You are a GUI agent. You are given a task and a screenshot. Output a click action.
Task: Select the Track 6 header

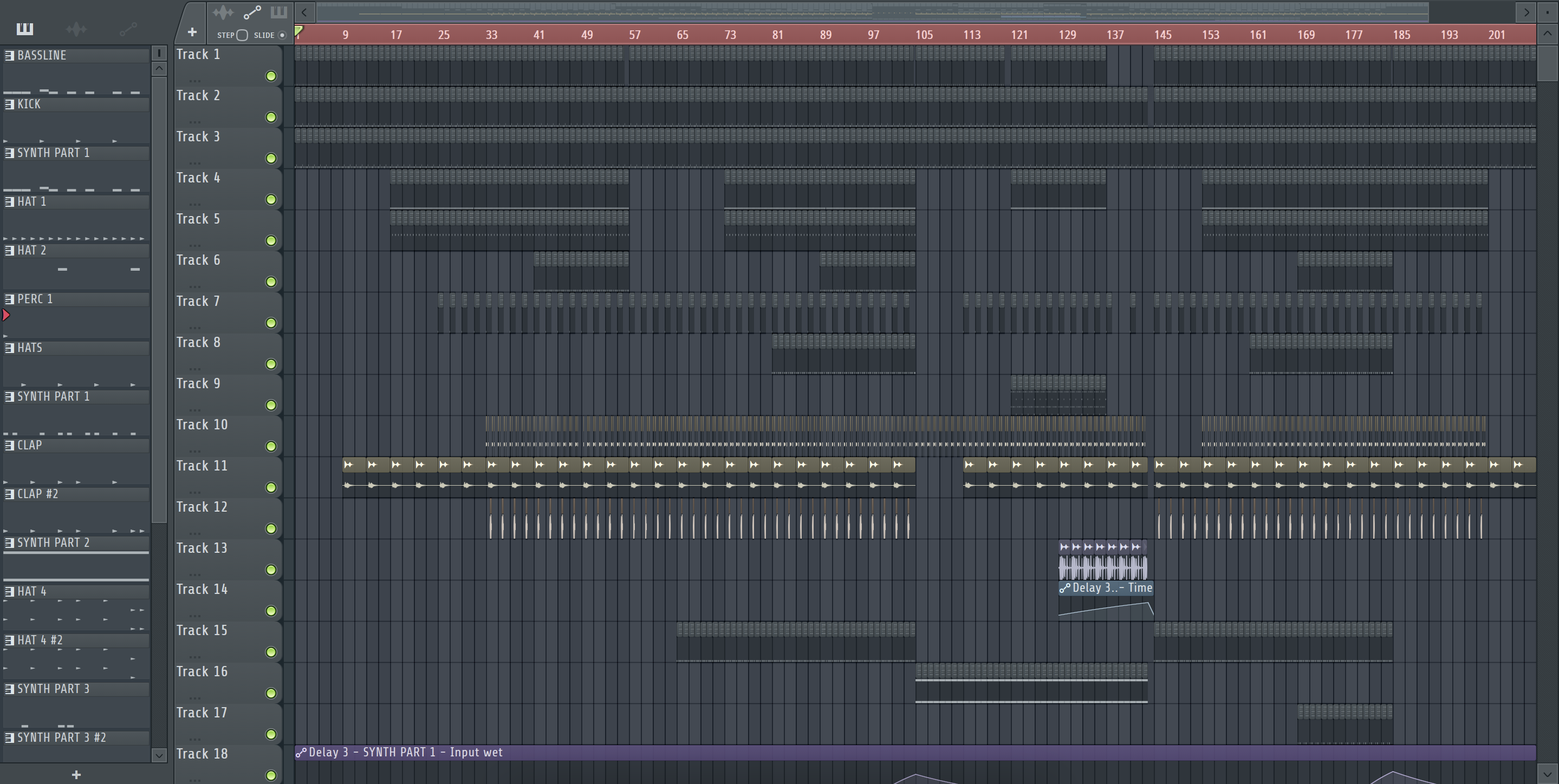(228, 271)
